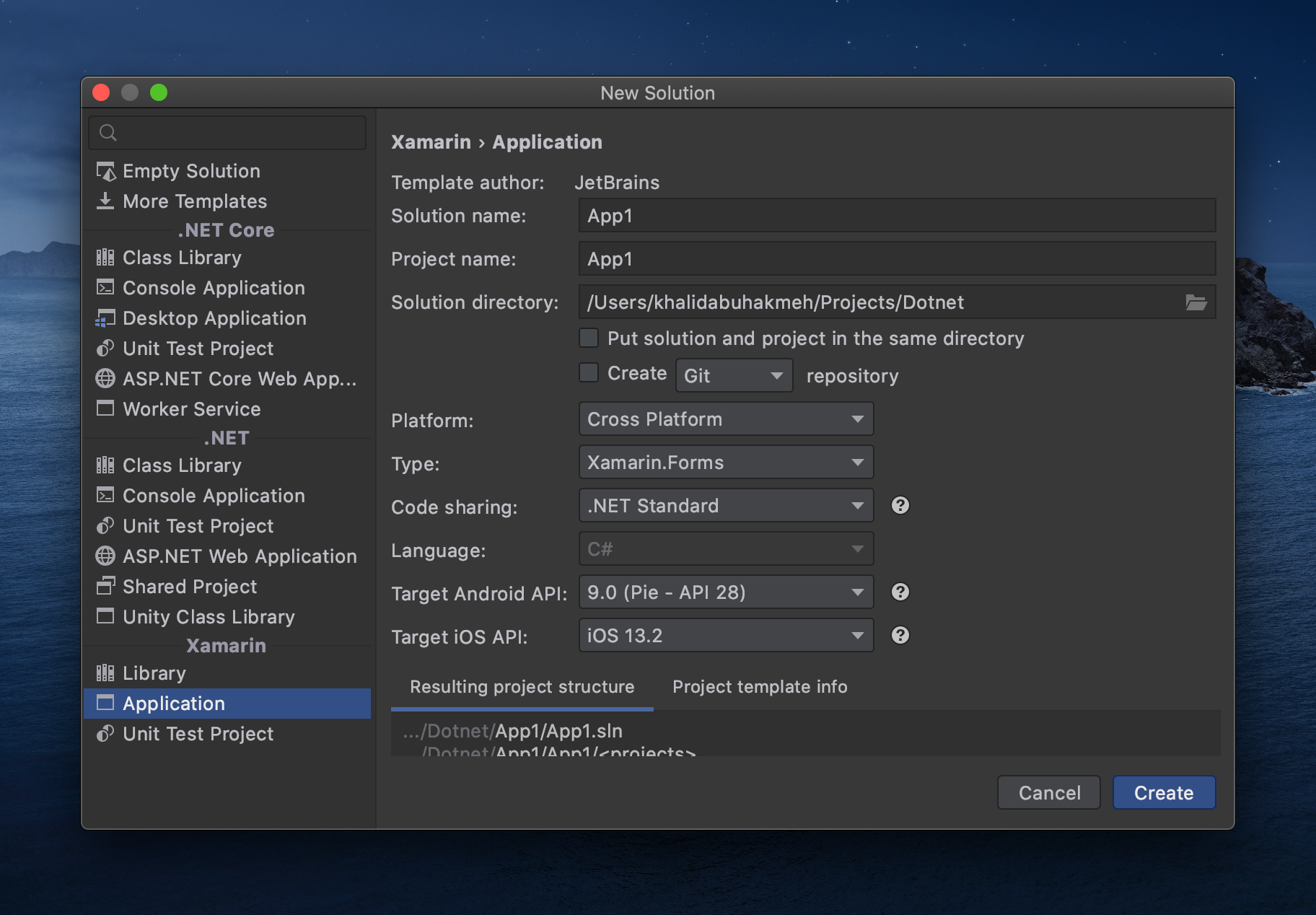Image resolution: width=1316 pixels, height=915 pixels.
Task: Select Unity Class Library row label
Action: (x=209, y=617)
